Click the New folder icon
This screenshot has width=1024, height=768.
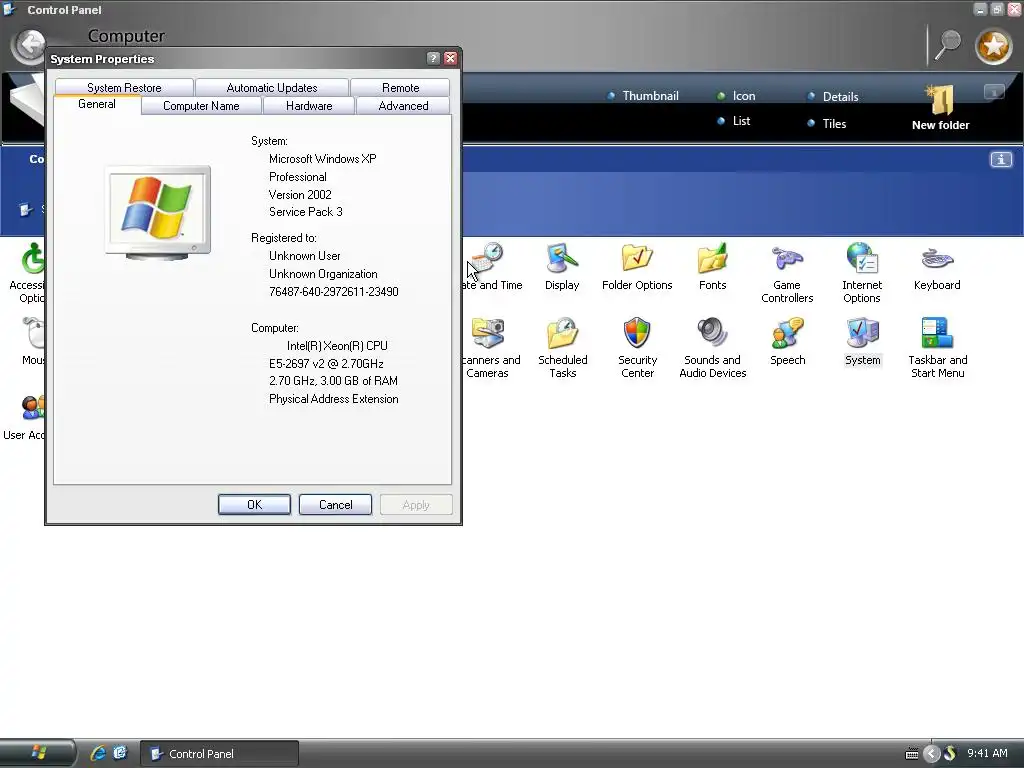[x=940, y=108]
